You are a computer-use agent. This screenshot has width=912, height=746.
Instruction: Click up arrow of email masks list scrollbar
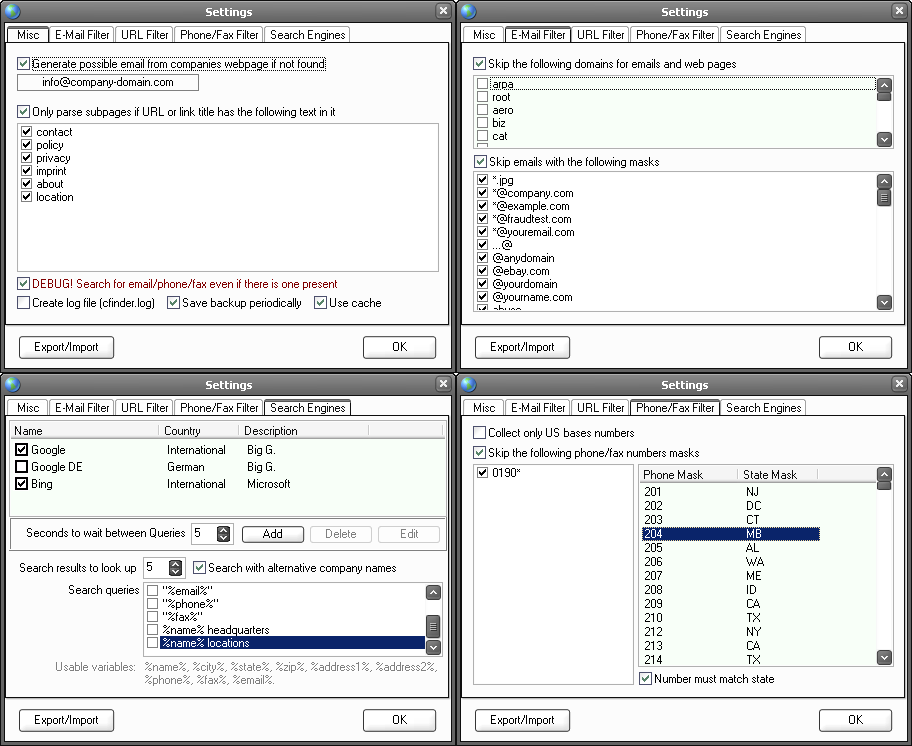(x=884, y=181)
